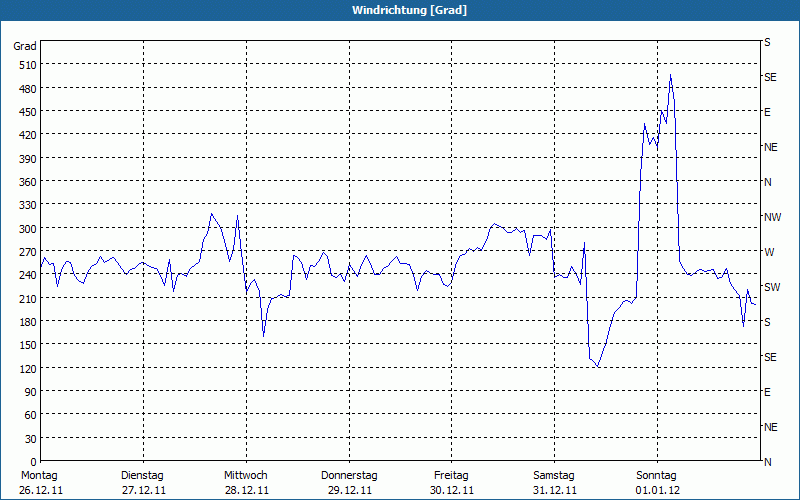This screenshot has width=800, height=500.
Task: Click the topmost S compass label
Action: click(x=767, y=42)
